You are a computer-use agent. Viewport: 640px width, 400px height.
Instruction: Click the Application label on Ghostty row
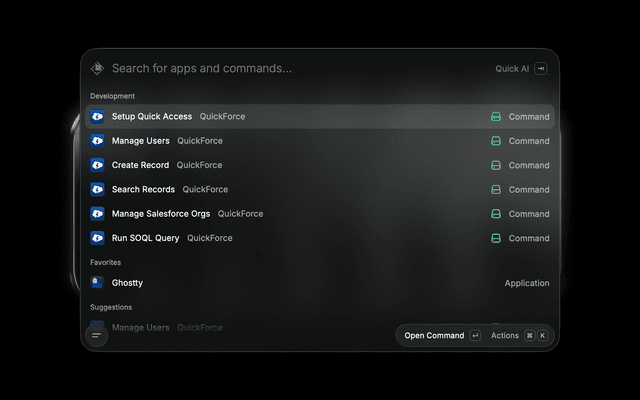527,283
